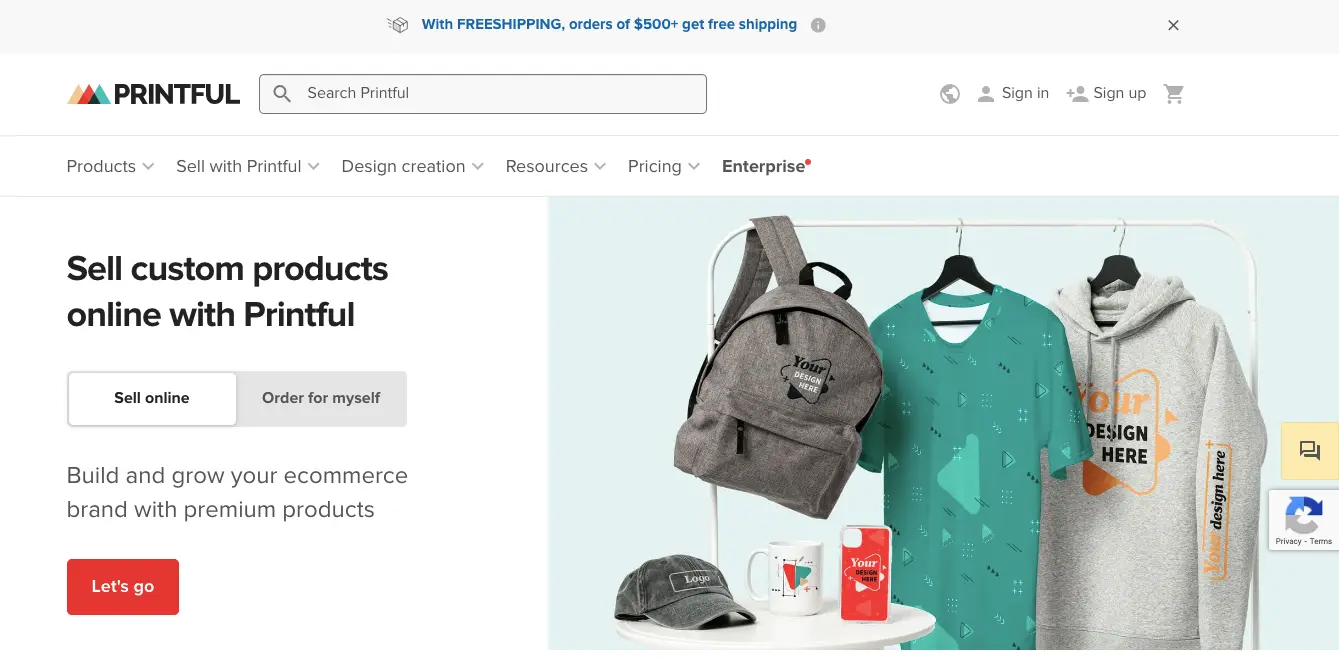Open the Enterprise menu
The height and width of the screenshot is (662, 1339).
pyautogui.click(x=763, y=166)
